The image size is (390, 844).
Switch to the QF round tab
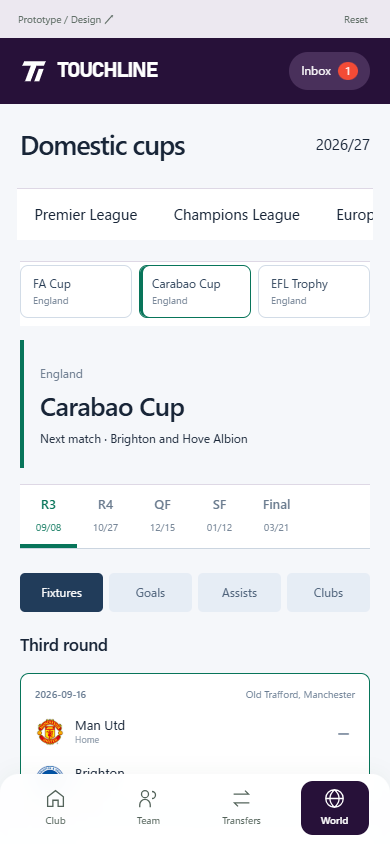(162, 516)
